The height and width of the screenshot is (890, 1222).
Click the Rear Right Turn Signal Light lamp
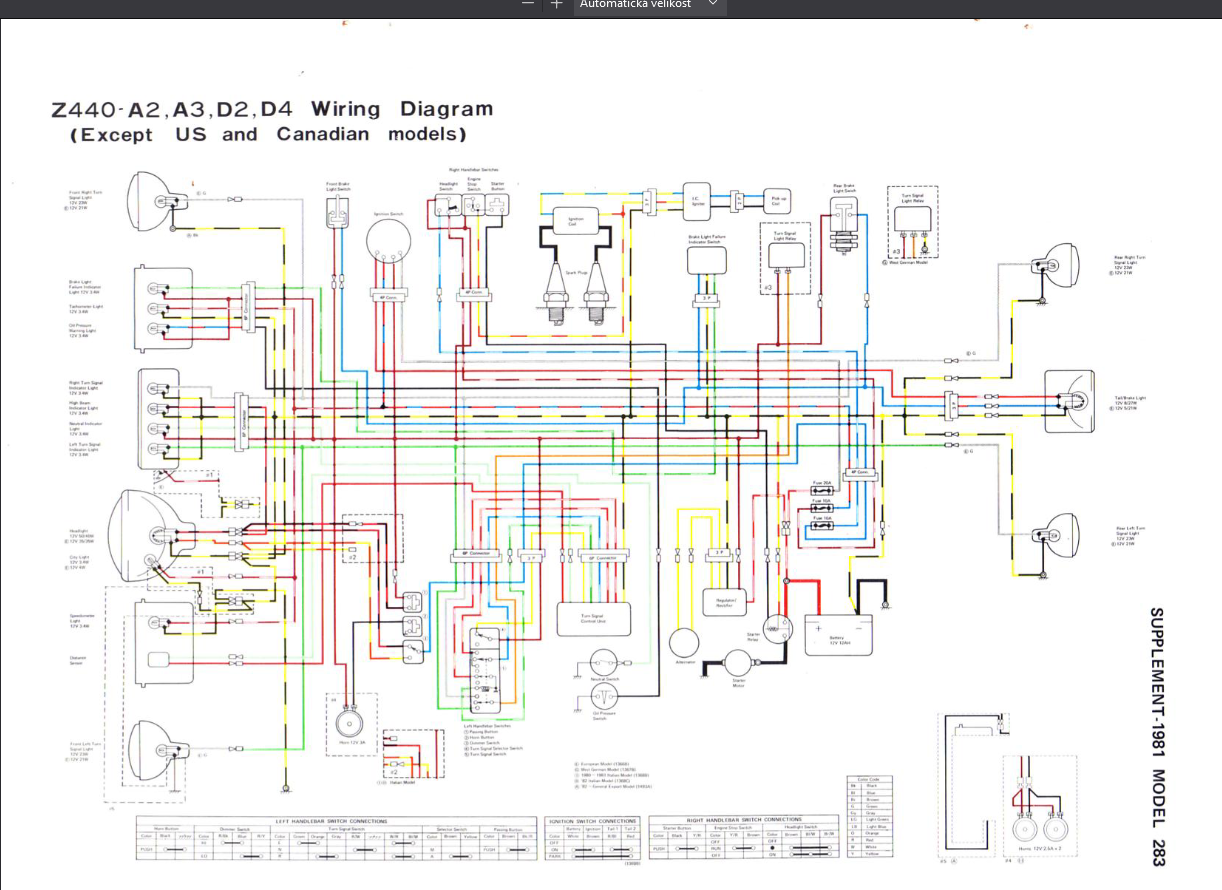tap(1051, 267)
